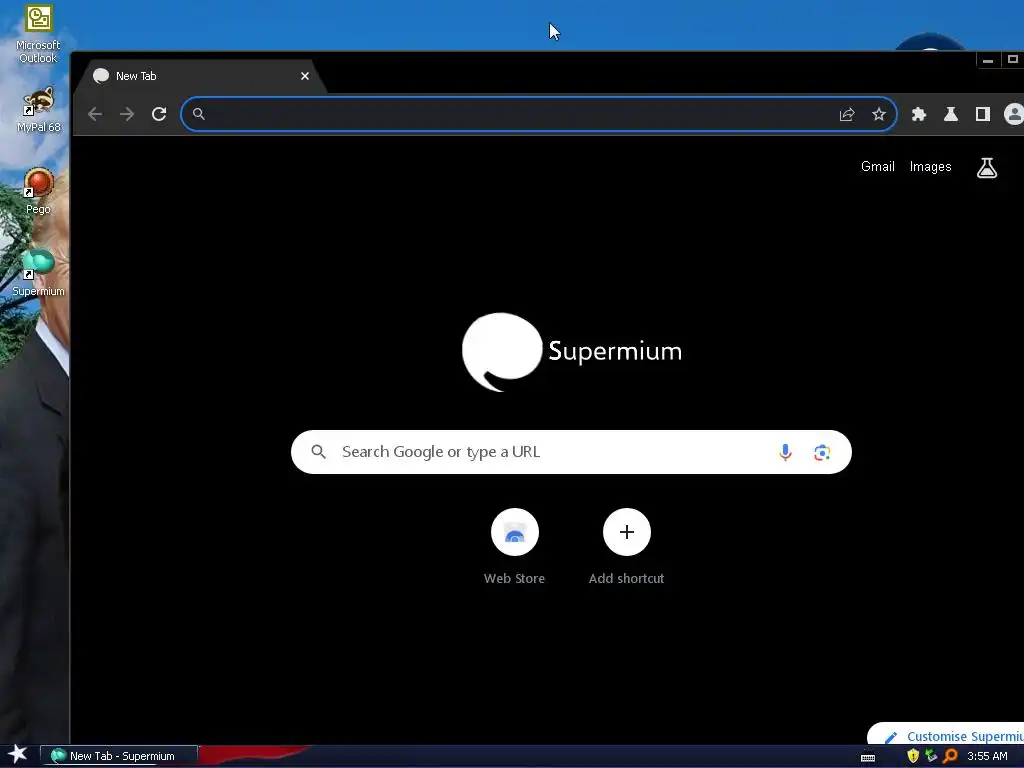Open the Gmail link

click(878, 167)
